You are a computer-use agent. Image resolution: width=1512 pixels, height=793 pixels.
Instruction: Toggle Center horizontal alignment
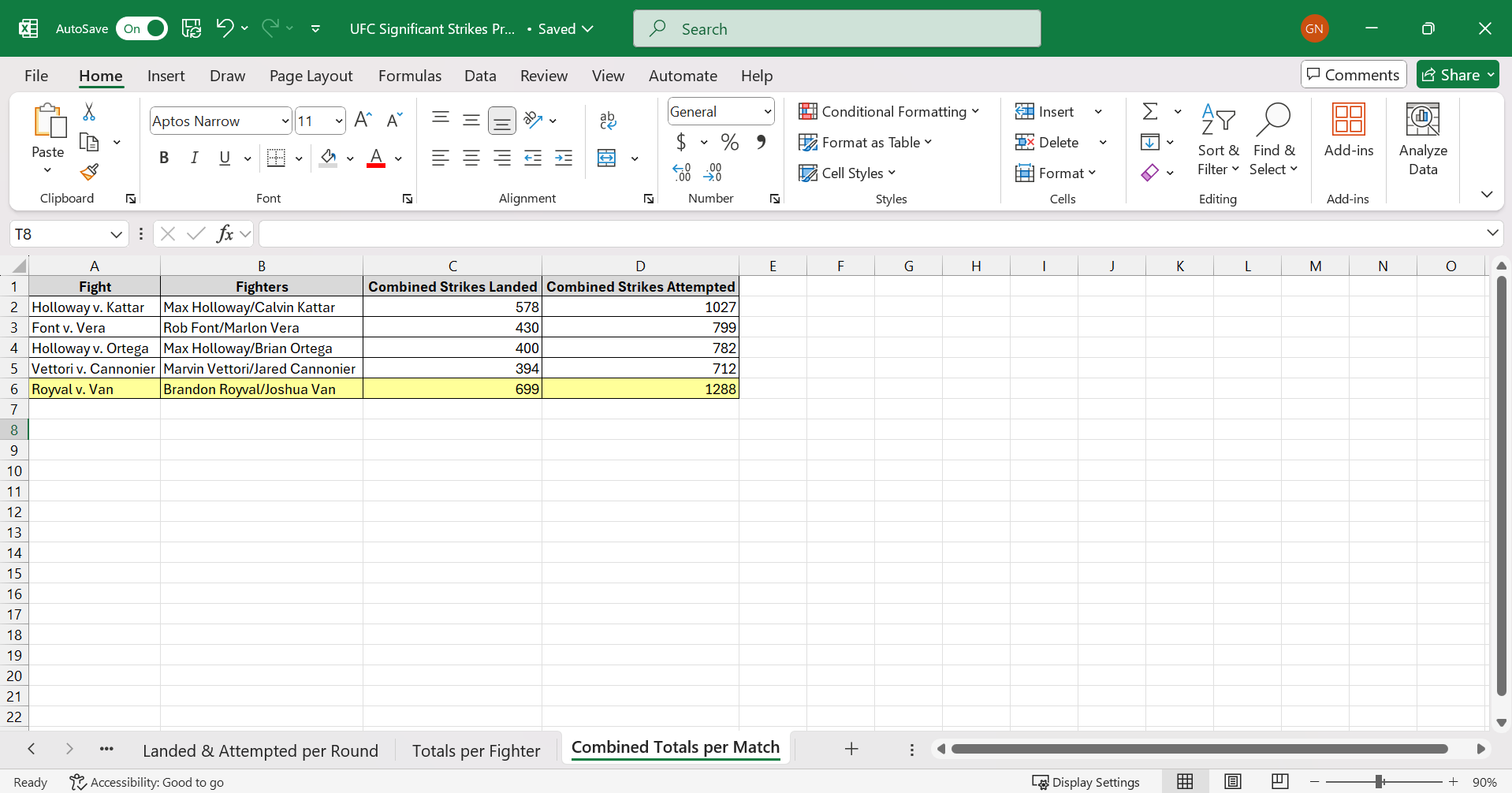[471, 158]
